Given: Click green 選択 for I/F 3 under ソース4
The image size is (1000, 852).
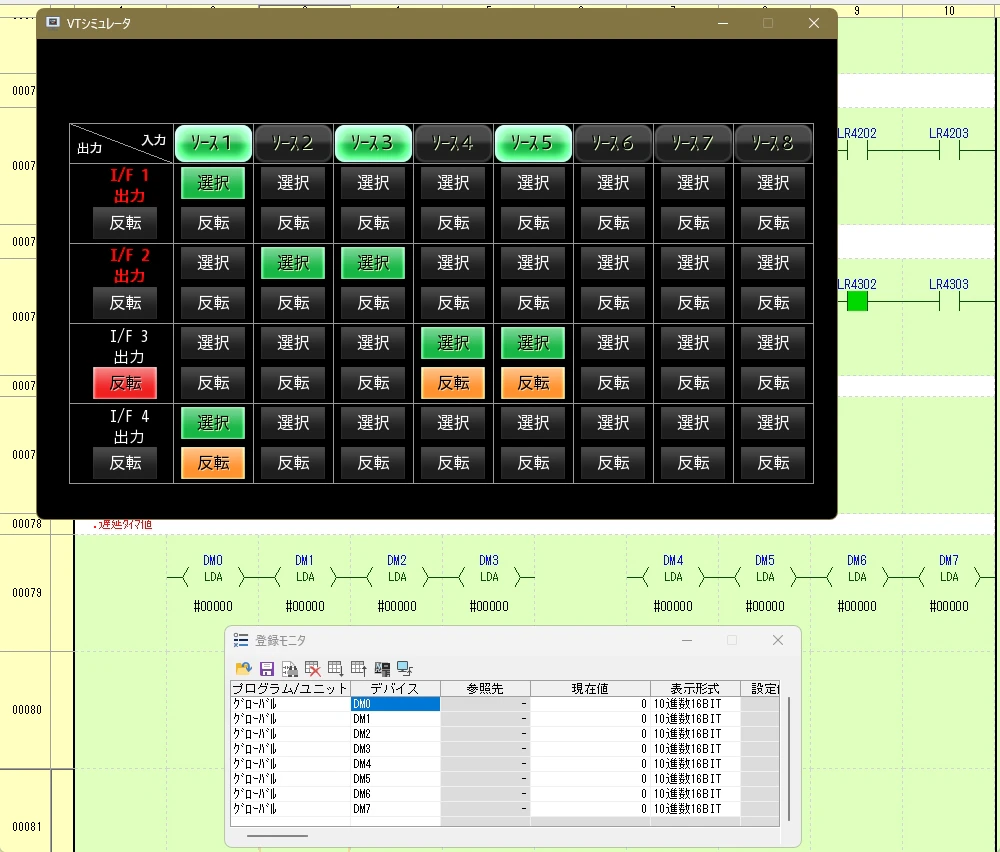Looking at the screenshot, I should 453,343.
